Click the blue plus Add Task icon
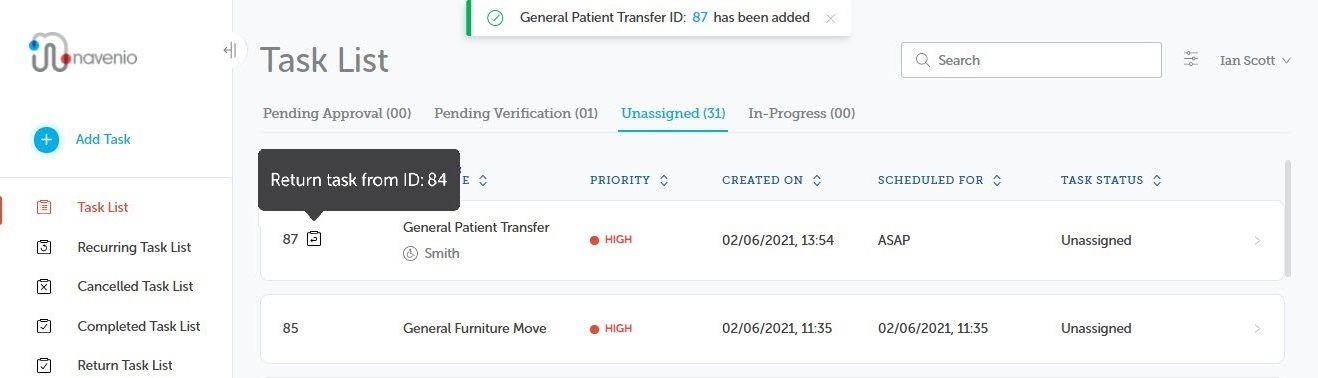Image resolution: width=1318 pixels, height=378 pixels. point(46,140)
